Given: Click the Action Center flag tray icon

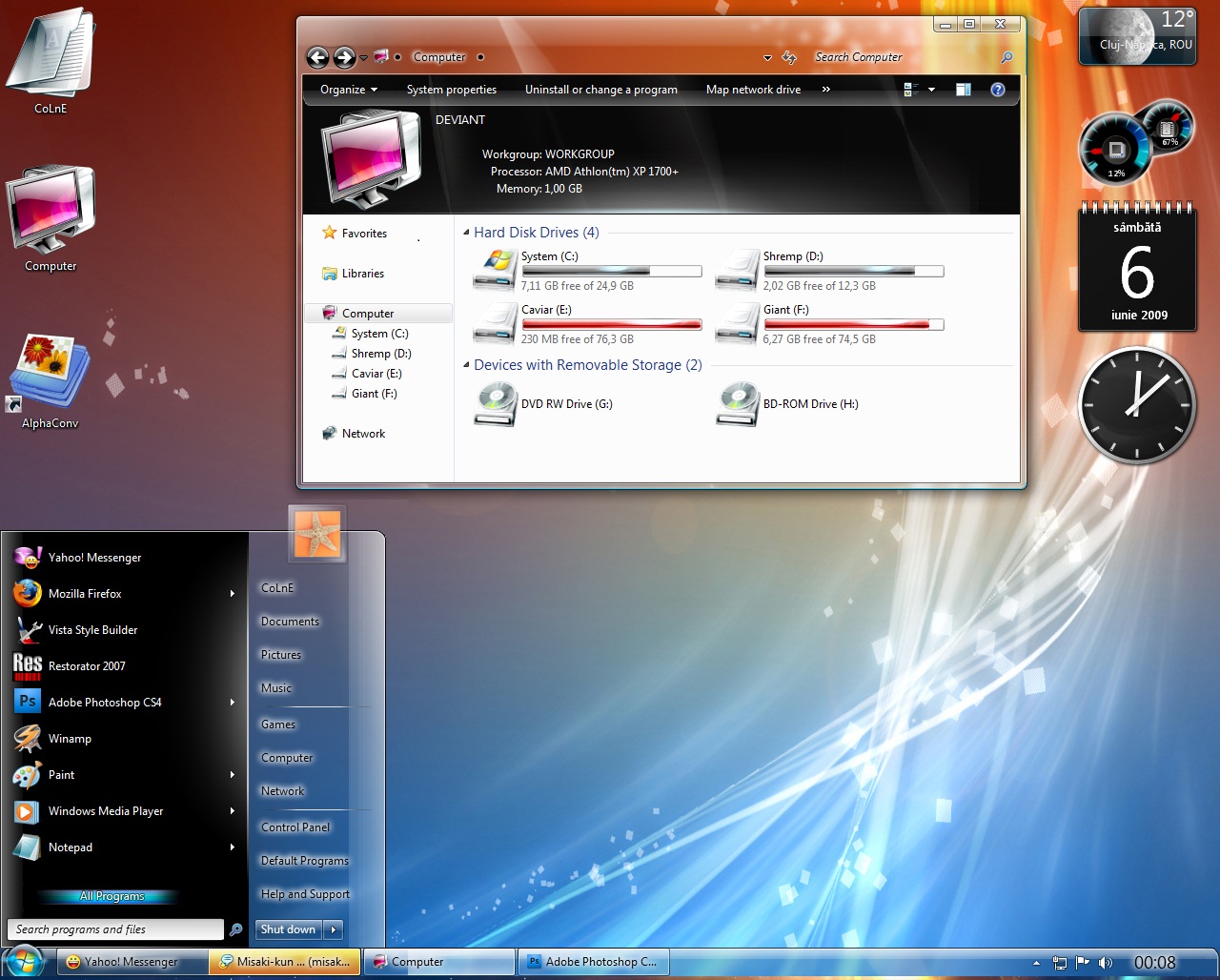Looking at the screenshot, I should (x=1082, y=963).
